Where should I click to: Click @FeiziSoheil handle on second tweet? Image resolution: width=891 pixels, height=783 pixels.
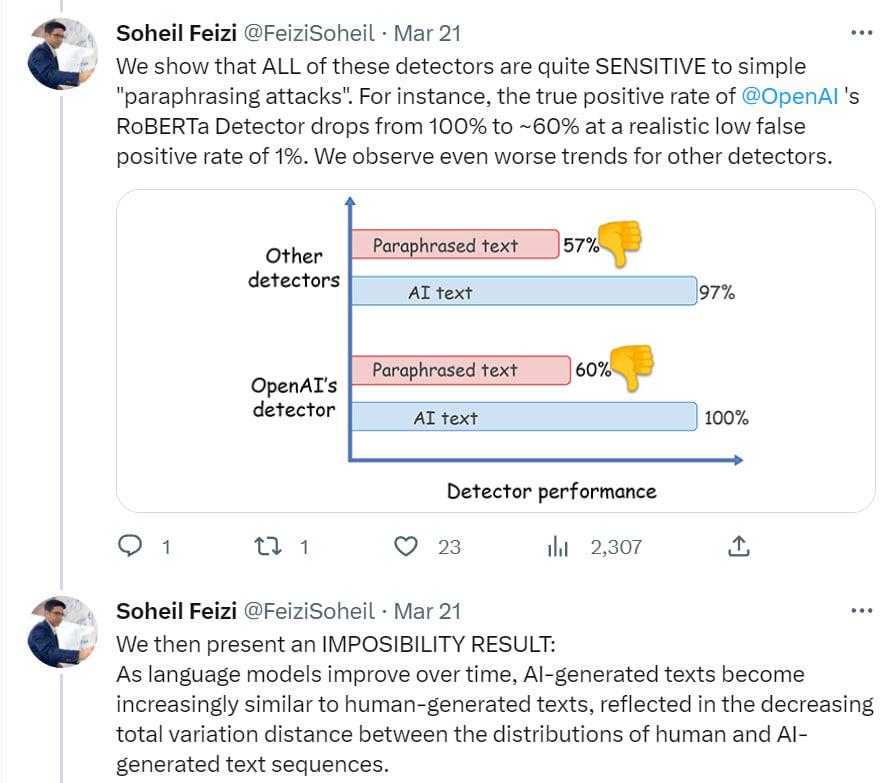point(310,611)
